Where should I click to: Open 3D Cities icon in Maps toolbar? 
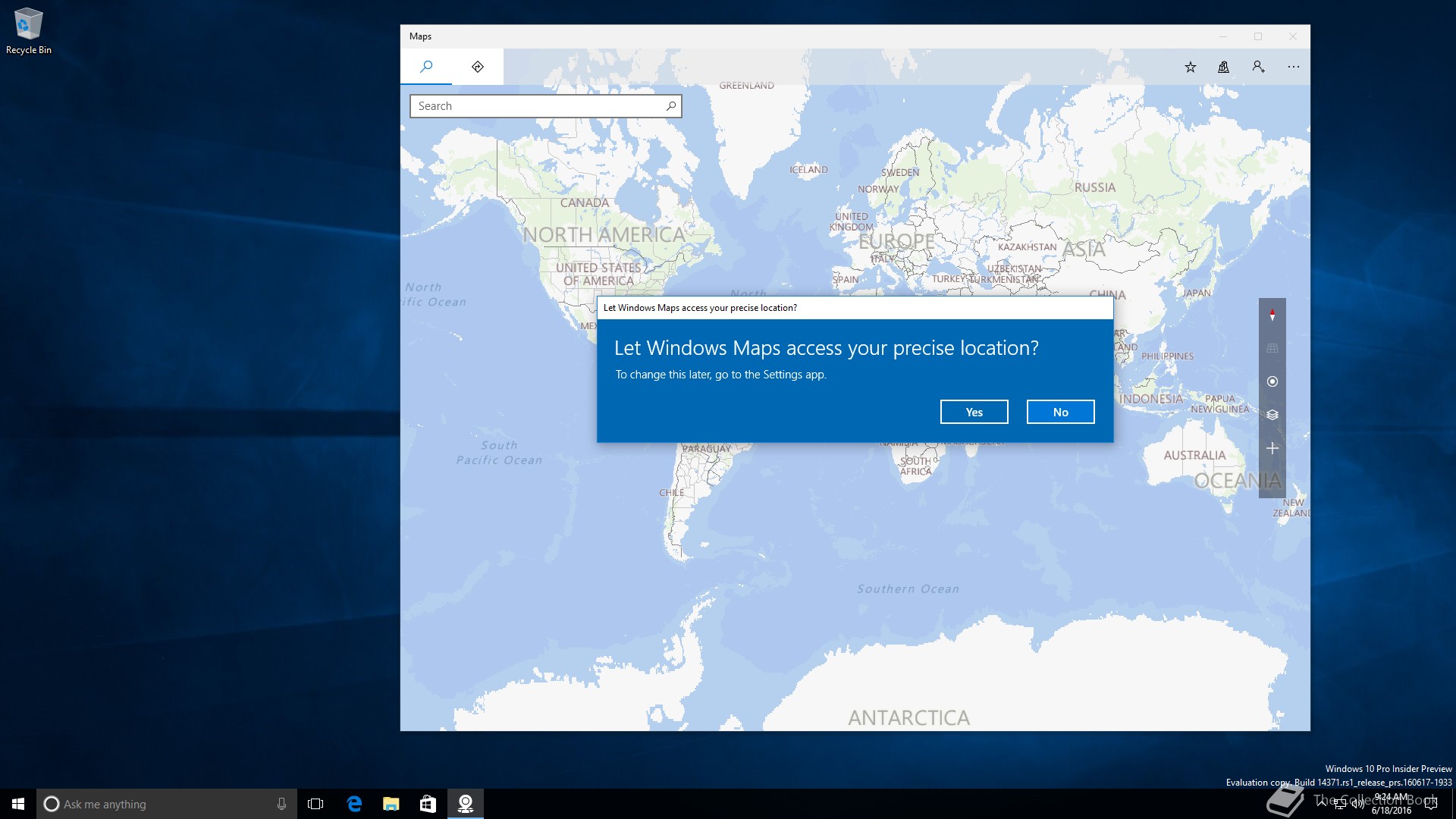pos(1223,67)
